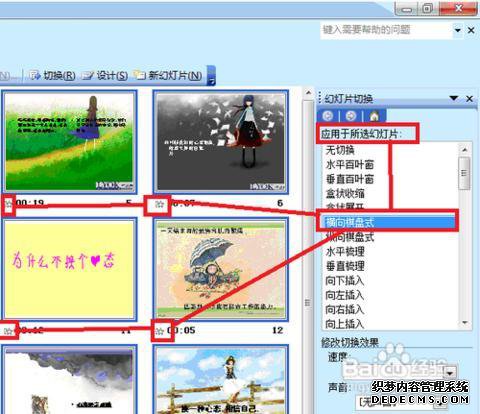
Task: Select the yellow slide thumbnail with pink text
Action: tap(69, 269)
